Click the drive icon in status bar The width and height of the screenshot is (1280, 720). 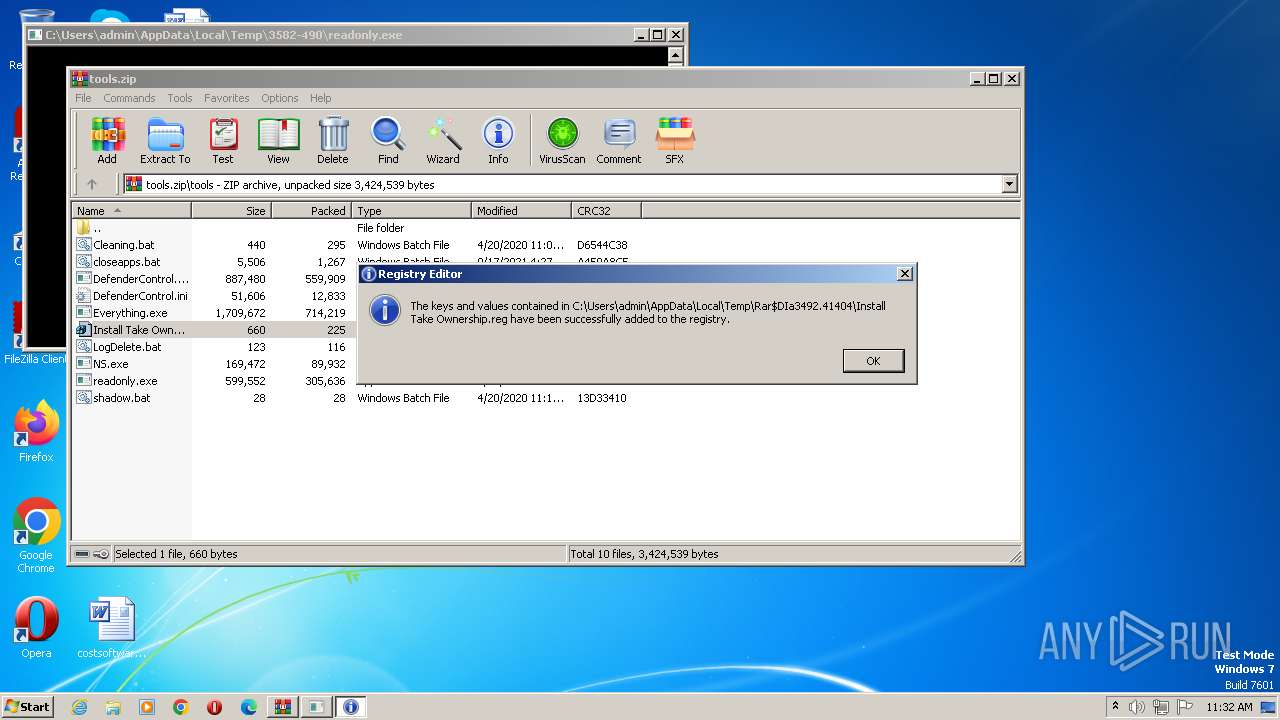82,554
